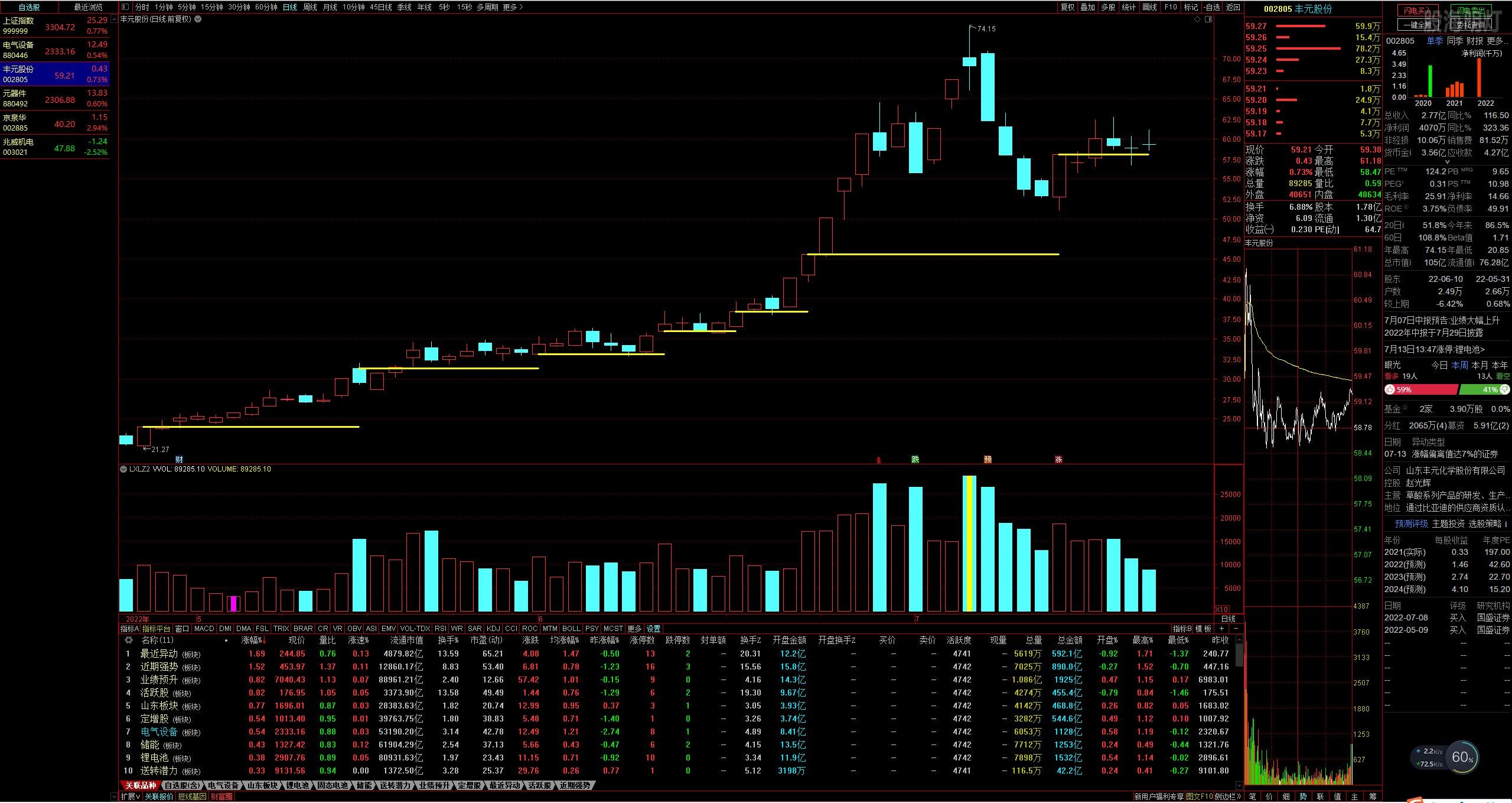Collapse the 侧边栏 sidebar with double arrows

click(1228, 797)
